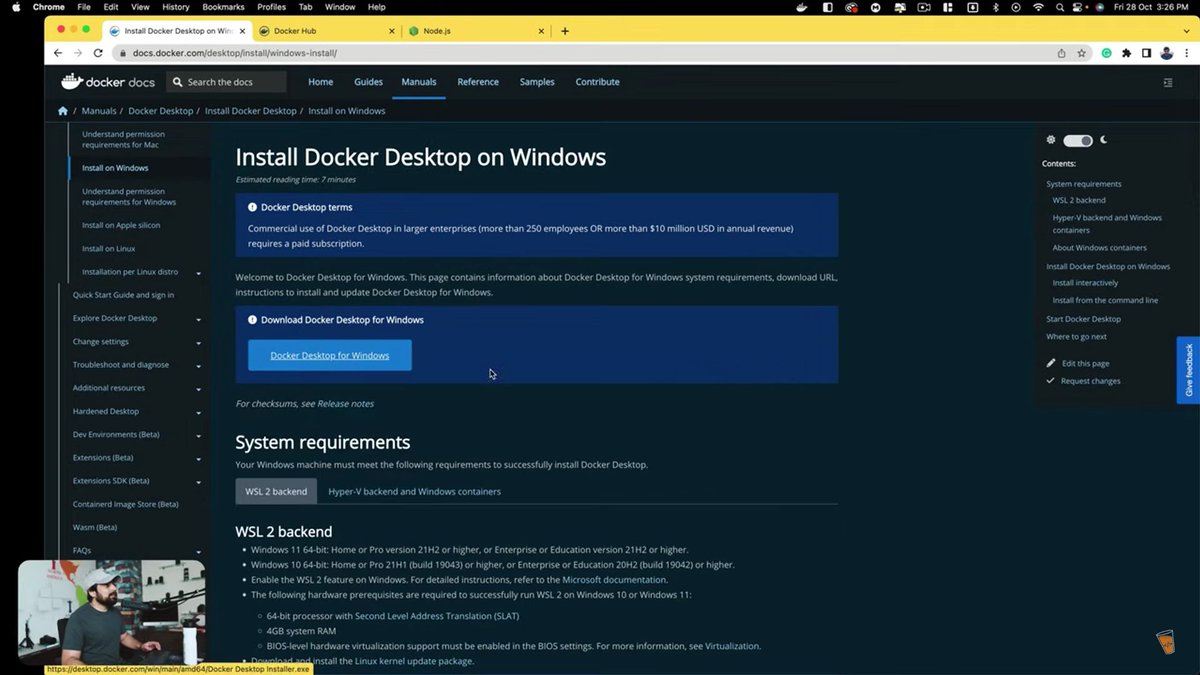
Task: Expand Extensions (Beta) section
Action: [199, 459]
